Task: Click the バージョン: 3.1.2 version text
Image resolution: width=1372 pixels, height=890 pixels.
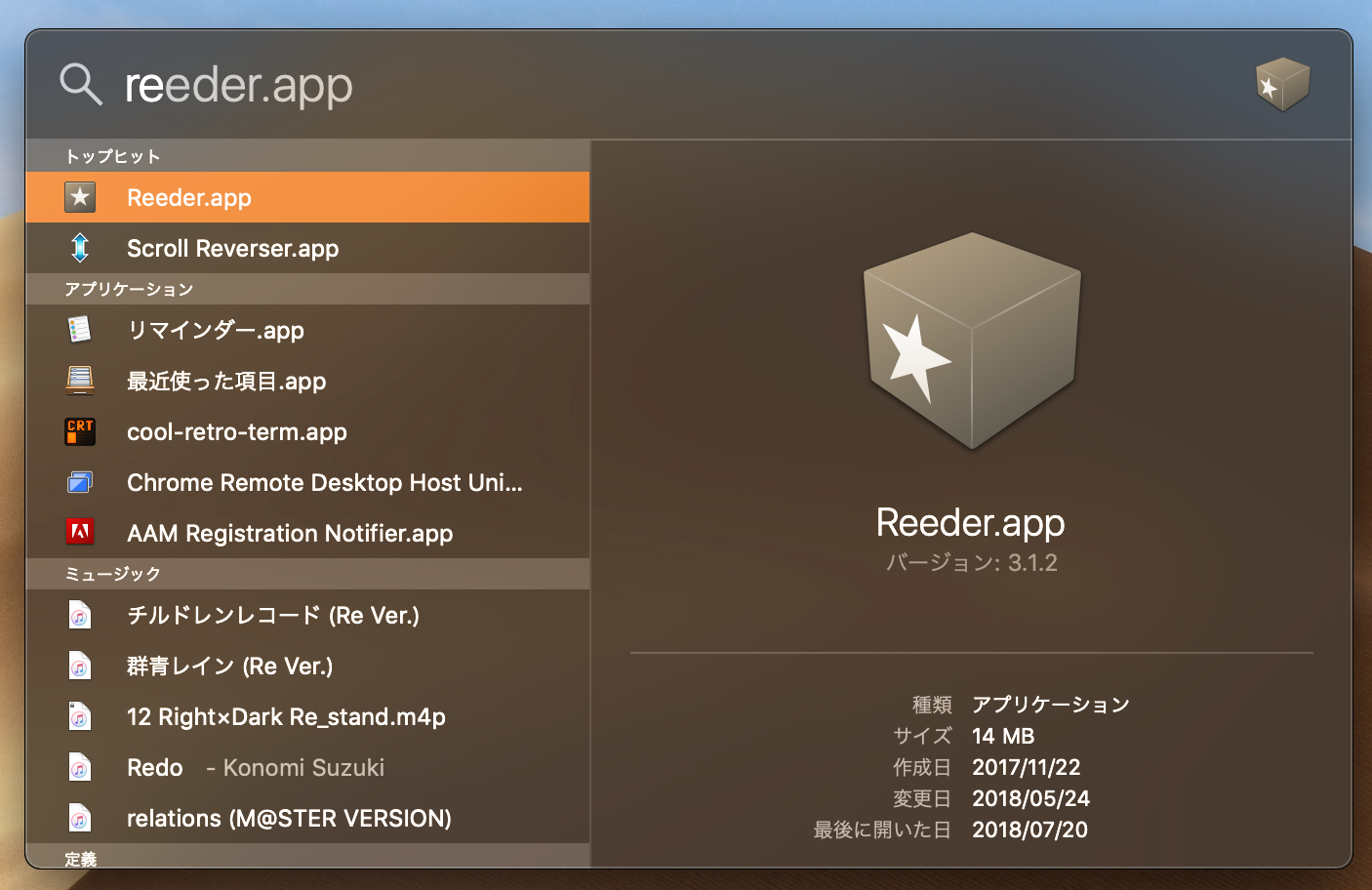Action: (x=972, y=563)
